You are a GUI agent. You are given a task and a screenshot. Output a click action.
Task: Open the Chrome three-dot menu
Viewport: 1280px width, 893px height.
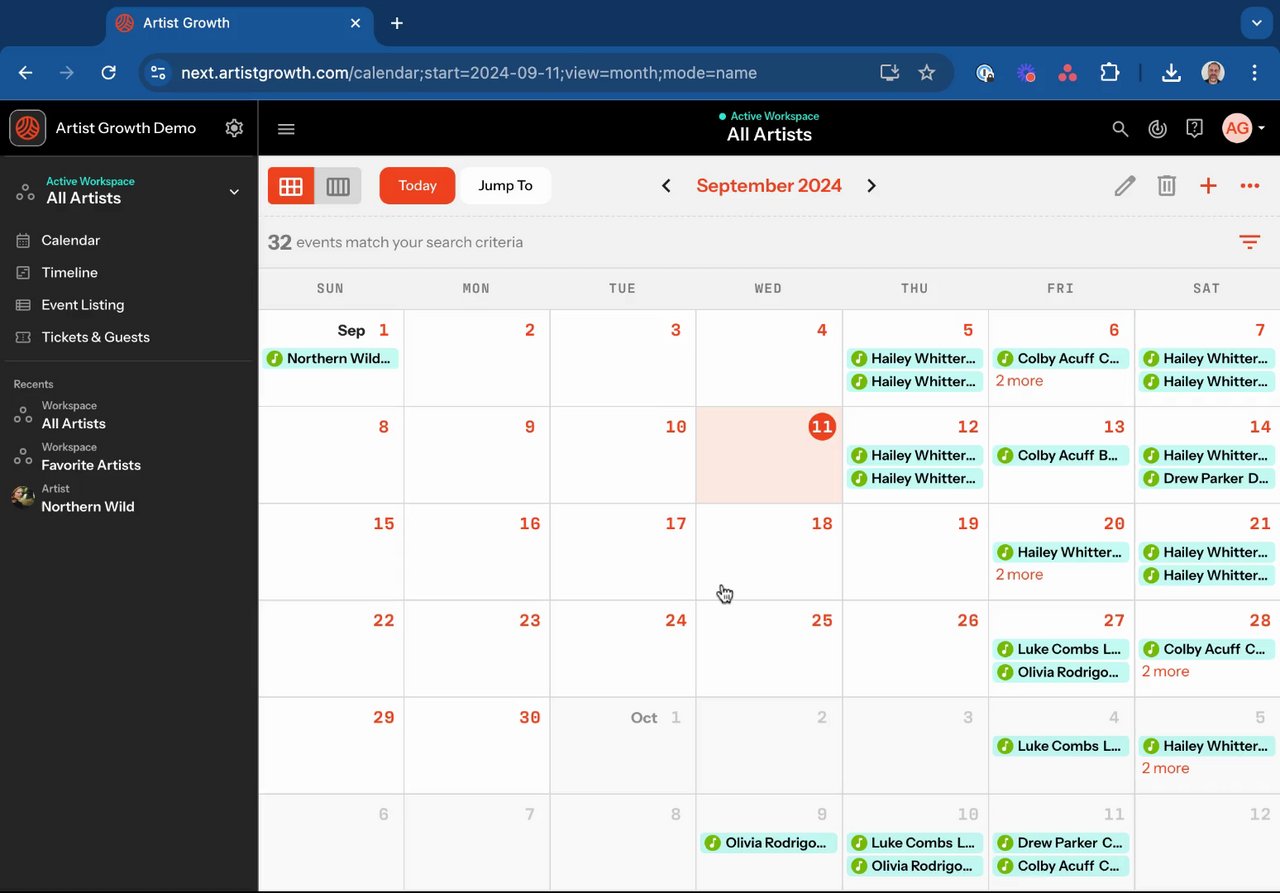coord(1254,73)
